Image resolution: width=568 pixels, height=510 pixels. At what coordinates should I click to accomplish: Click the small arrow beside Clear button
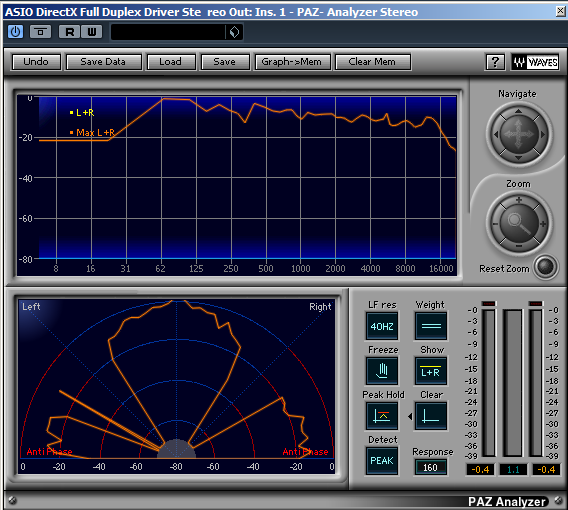(x=410, y=417)
